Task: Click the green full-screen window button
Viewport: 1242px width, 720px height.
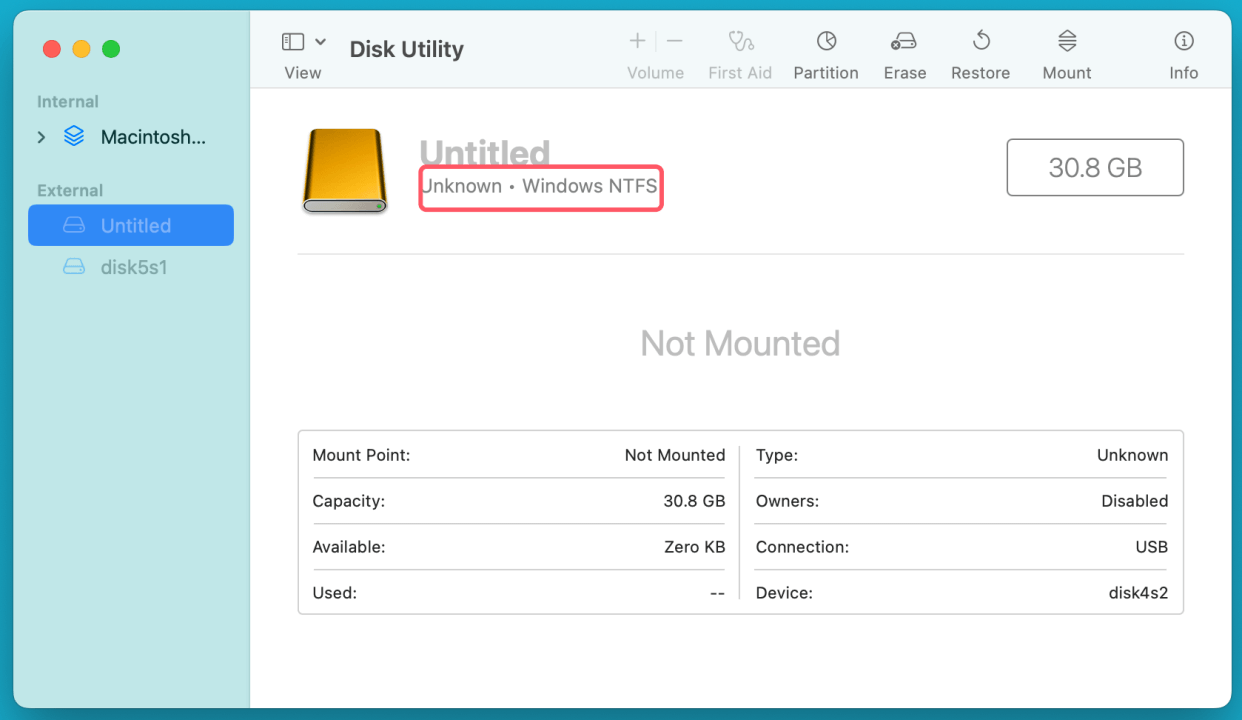Action: pos(111,49)
